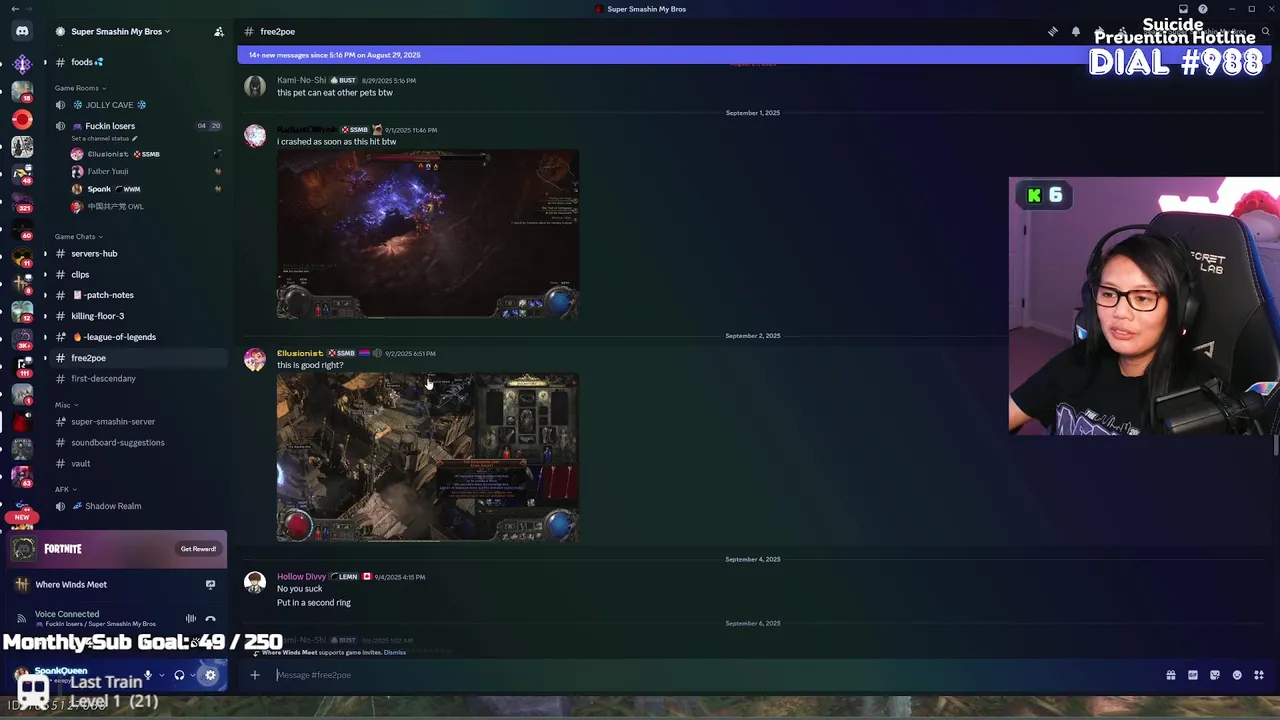Click Get Reward! on Fortnite banner
The image size is (1280, 720).
tap(198, 549)
